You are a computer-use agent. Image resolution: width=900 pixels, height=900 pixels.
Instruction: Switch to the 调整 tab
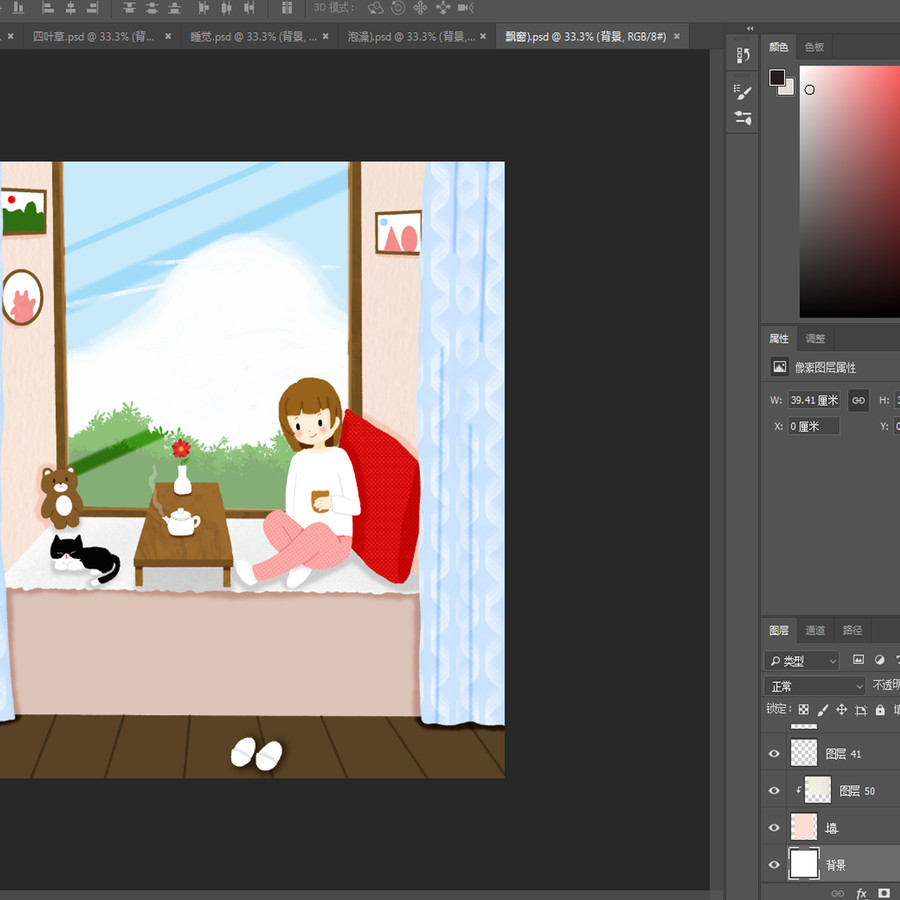point(815,339)
